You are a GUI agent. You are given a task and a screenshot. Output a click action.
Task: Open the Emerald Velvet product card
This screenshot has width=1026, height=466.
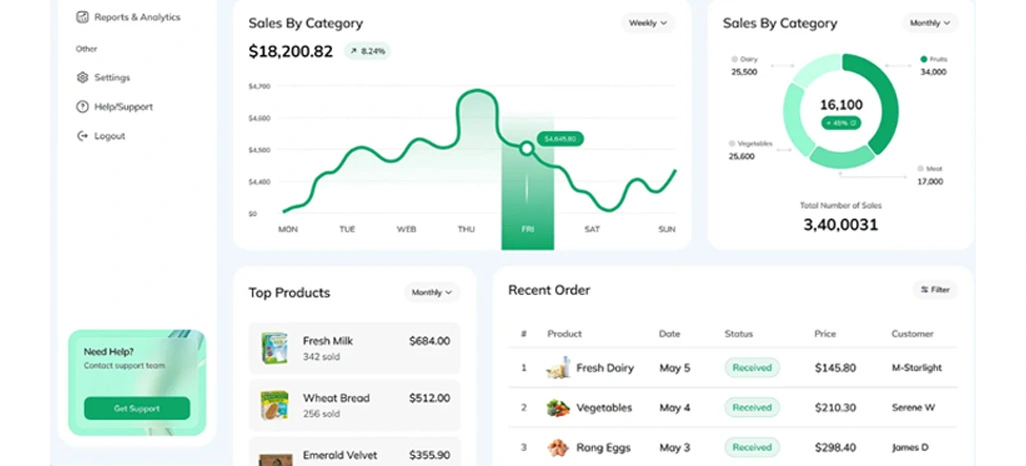tap(355, 452)
